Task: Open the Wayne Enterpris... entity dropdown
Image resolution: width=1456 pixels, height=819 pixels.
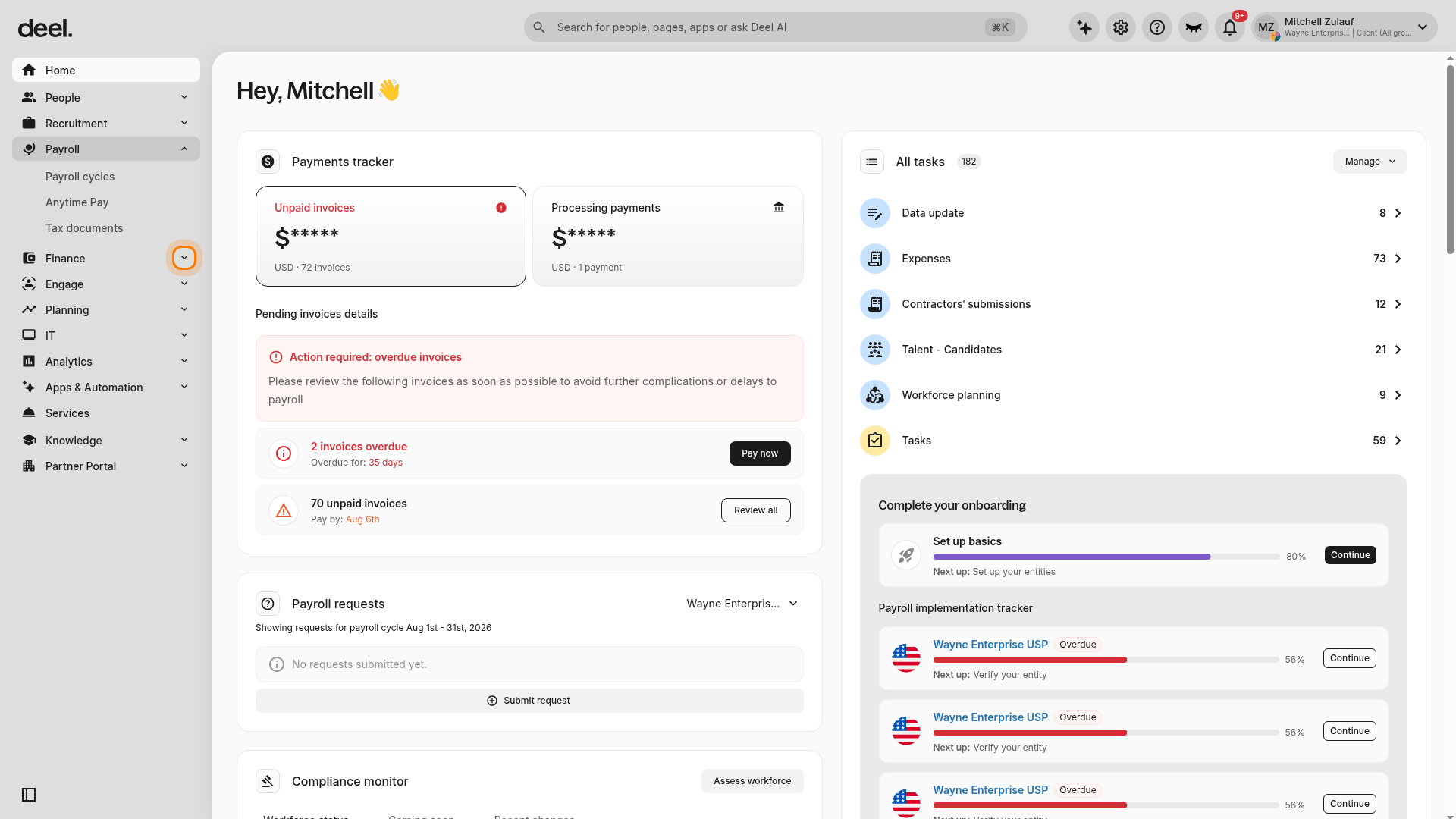Action: coord(742,604)
